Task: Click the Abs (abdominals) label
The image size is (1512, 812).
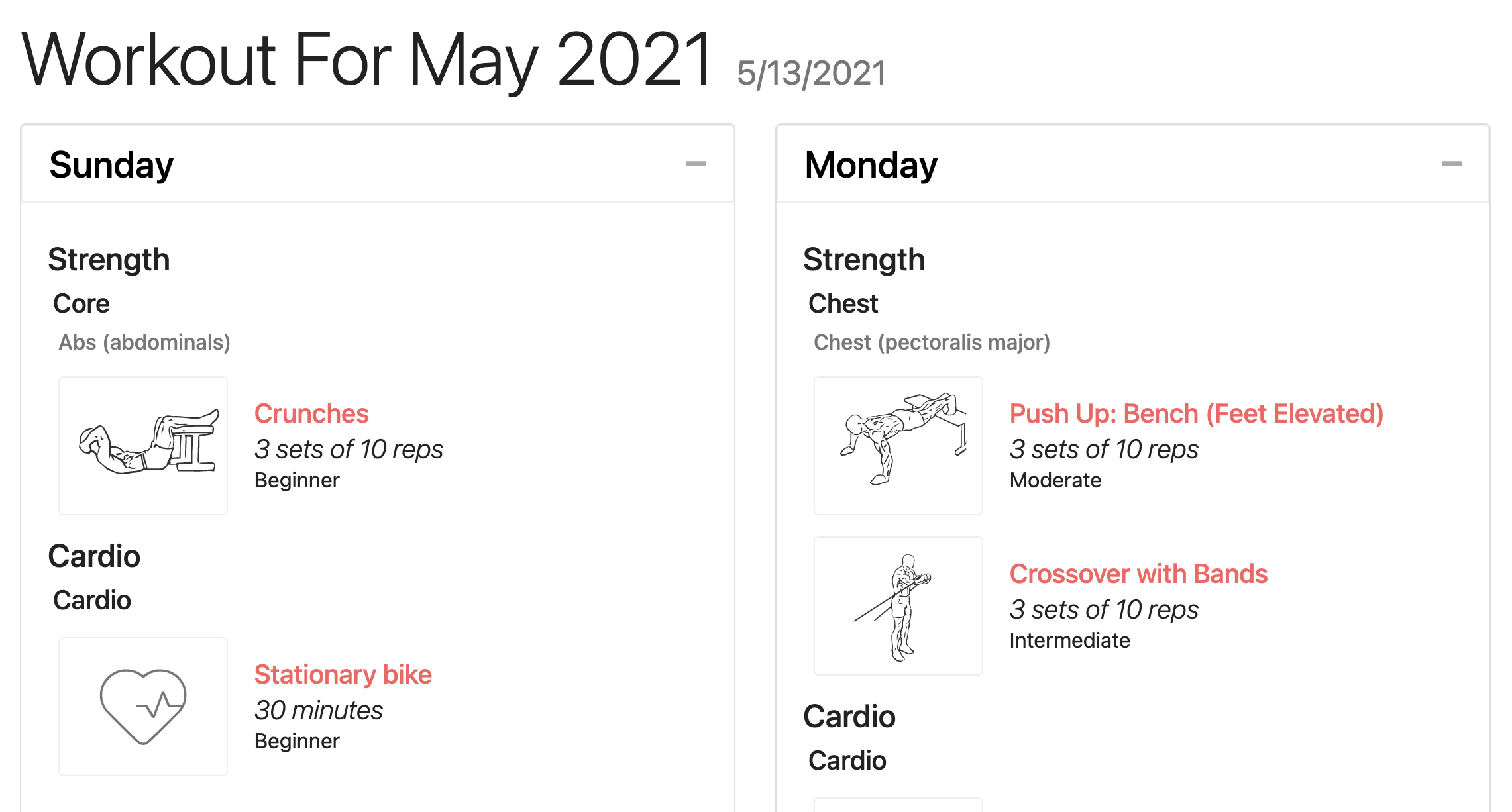Action: coord(142,343)
